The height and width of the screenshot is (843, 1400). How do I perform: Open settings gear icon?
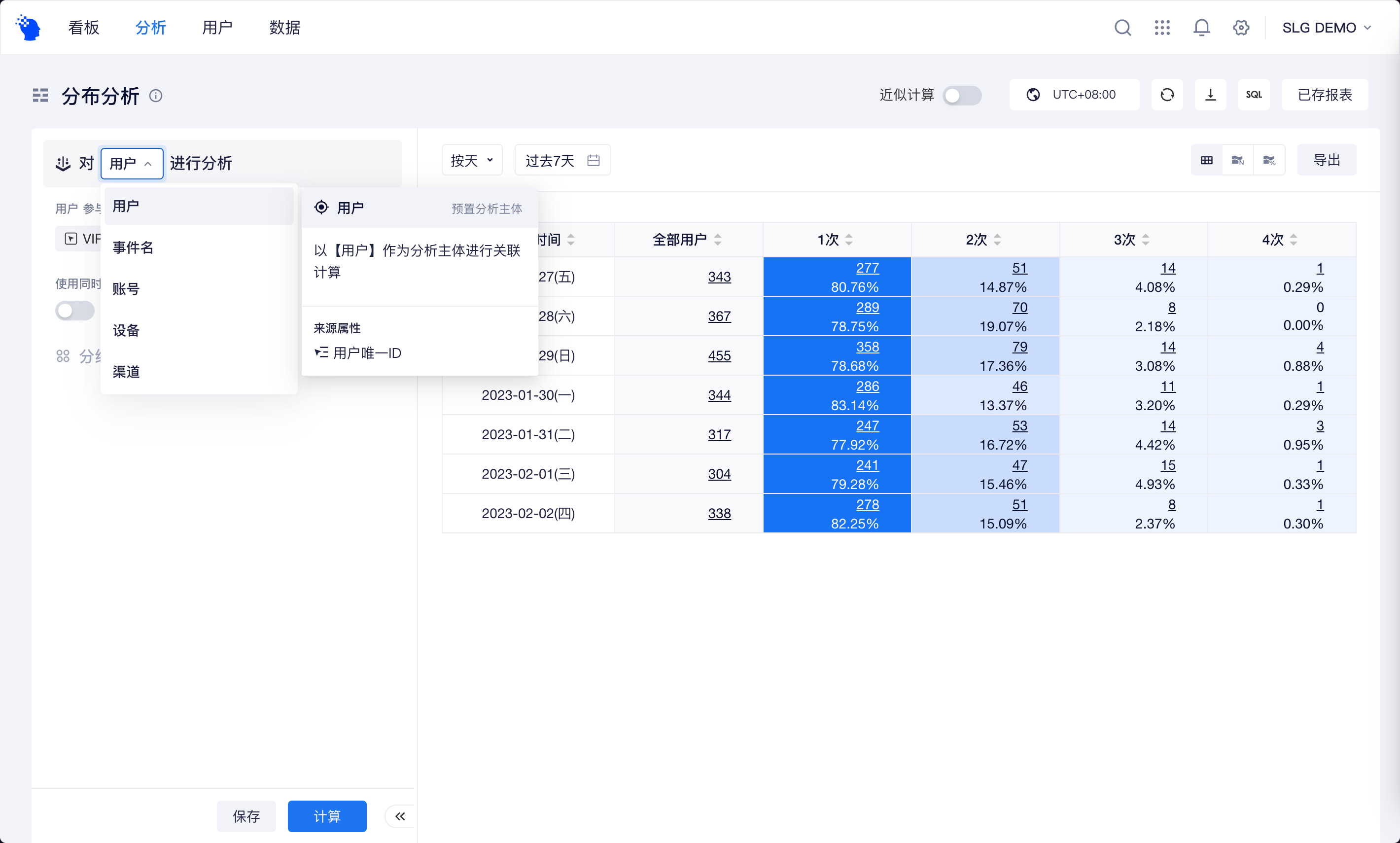pyautogui.click(x=1241, y=27)
